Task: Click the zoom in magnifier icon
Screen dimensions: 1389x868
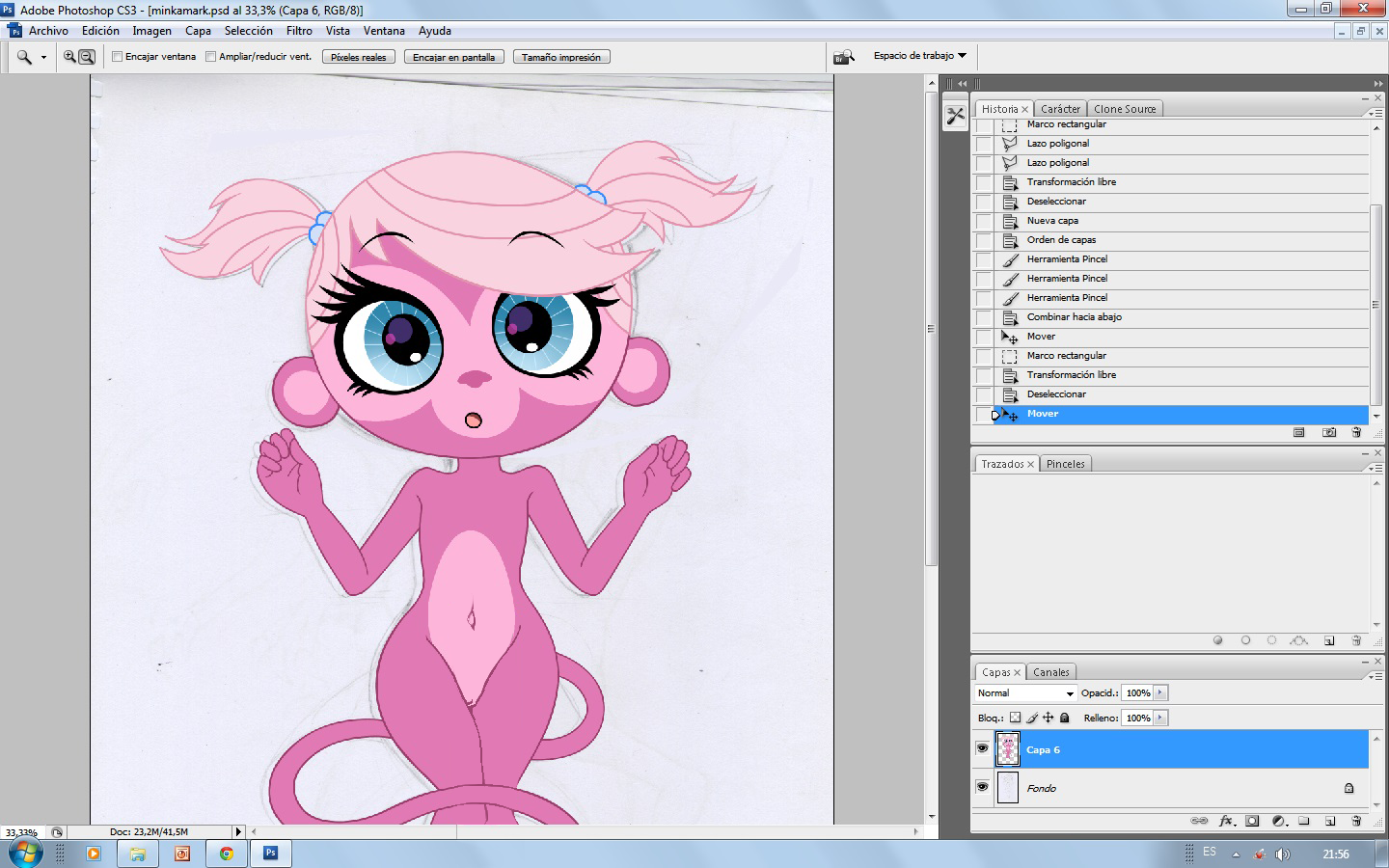Action: 69,57
